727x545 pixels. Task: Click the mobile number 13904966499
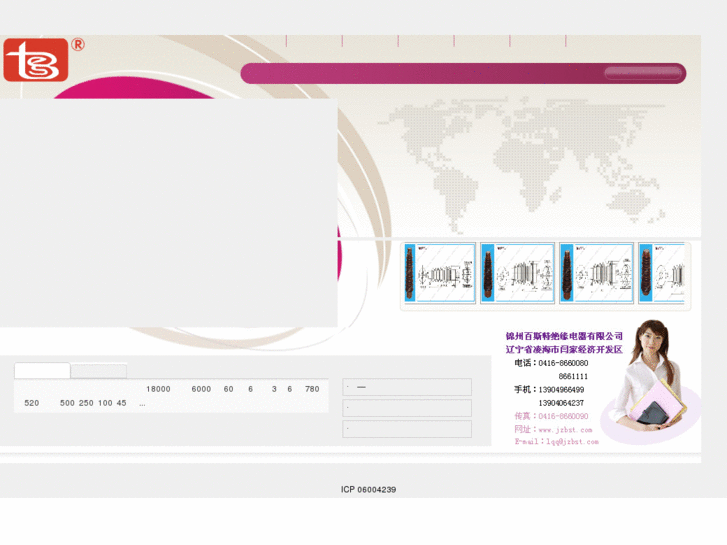(561, 390)
